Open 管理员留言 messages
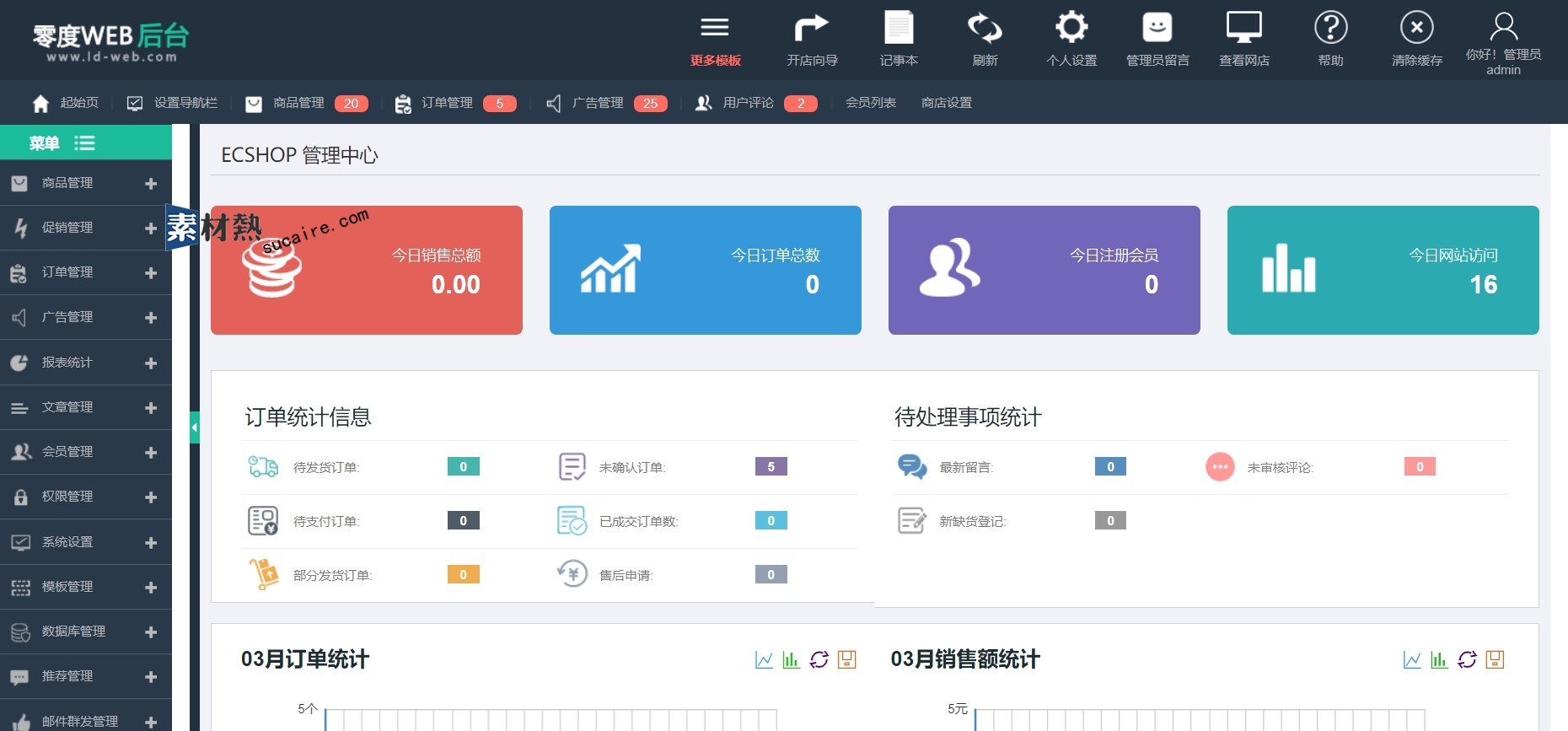This screenshot has height=731, width=1568. point(1157,27)
